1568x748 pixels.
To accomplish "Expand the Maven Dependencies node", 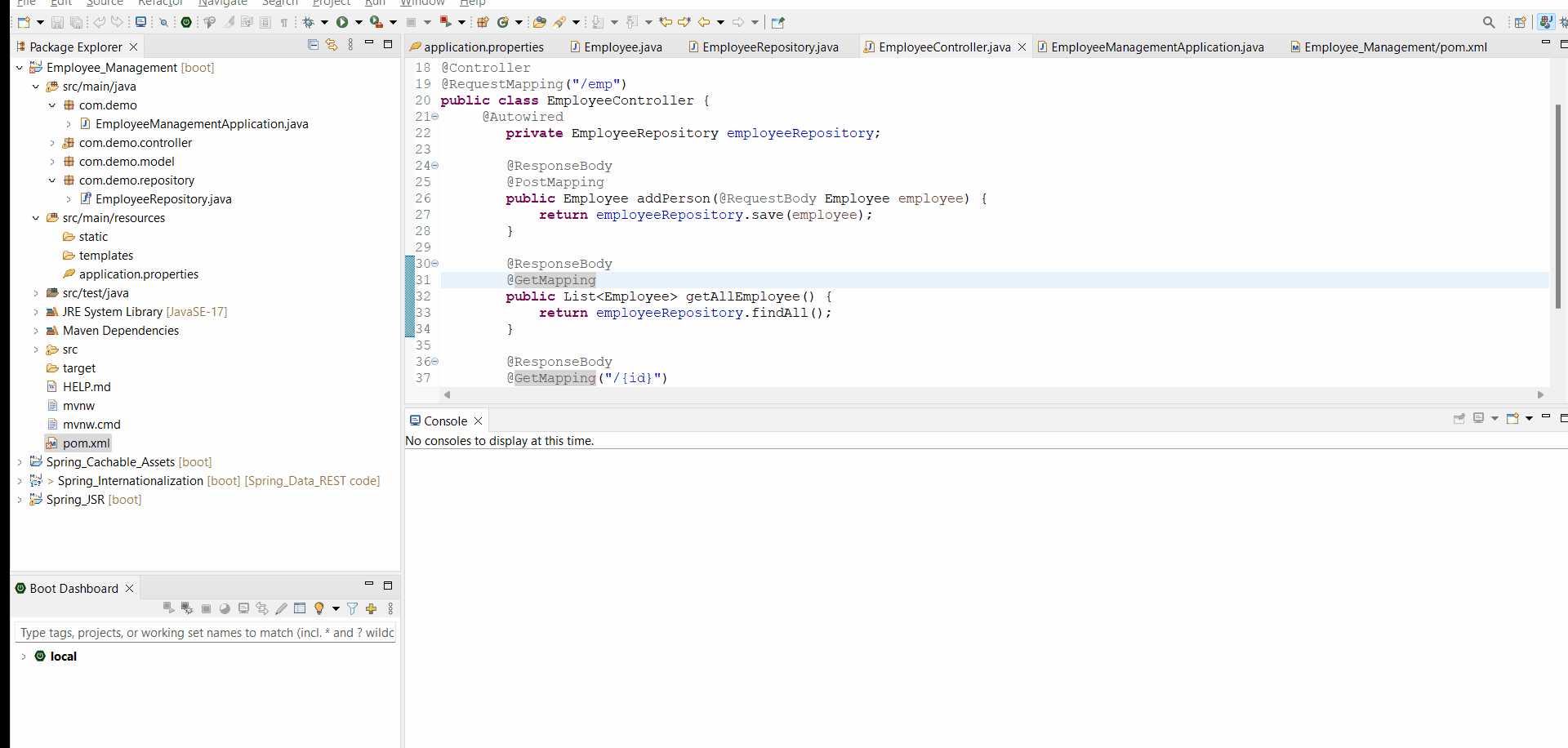I will 36,331.
